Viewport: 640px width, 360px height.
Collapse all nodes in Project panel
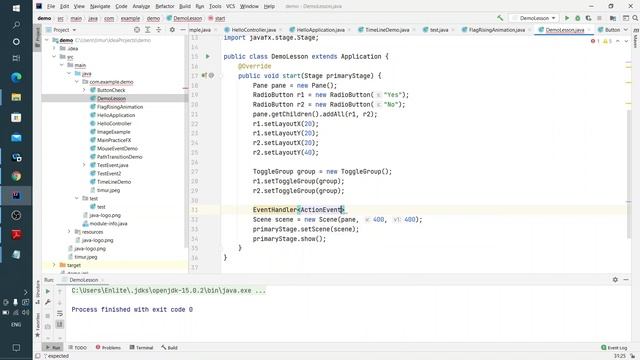coord(159,30)
